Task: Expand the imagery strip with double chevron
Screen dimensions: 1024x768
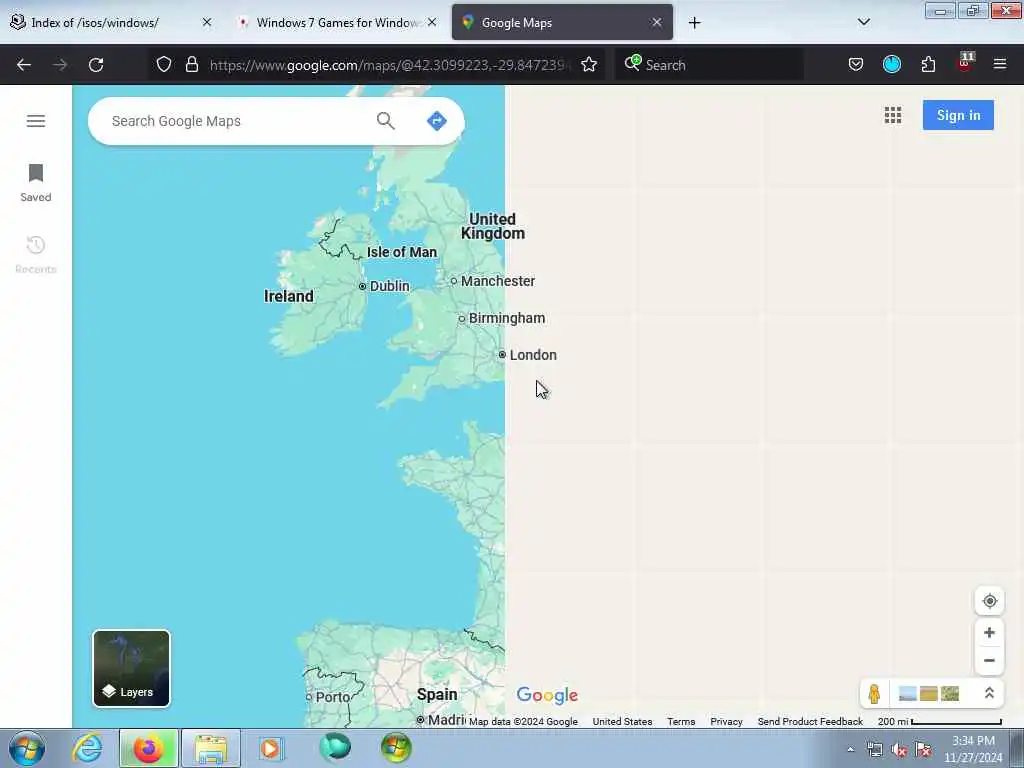Action: [989, 694]
